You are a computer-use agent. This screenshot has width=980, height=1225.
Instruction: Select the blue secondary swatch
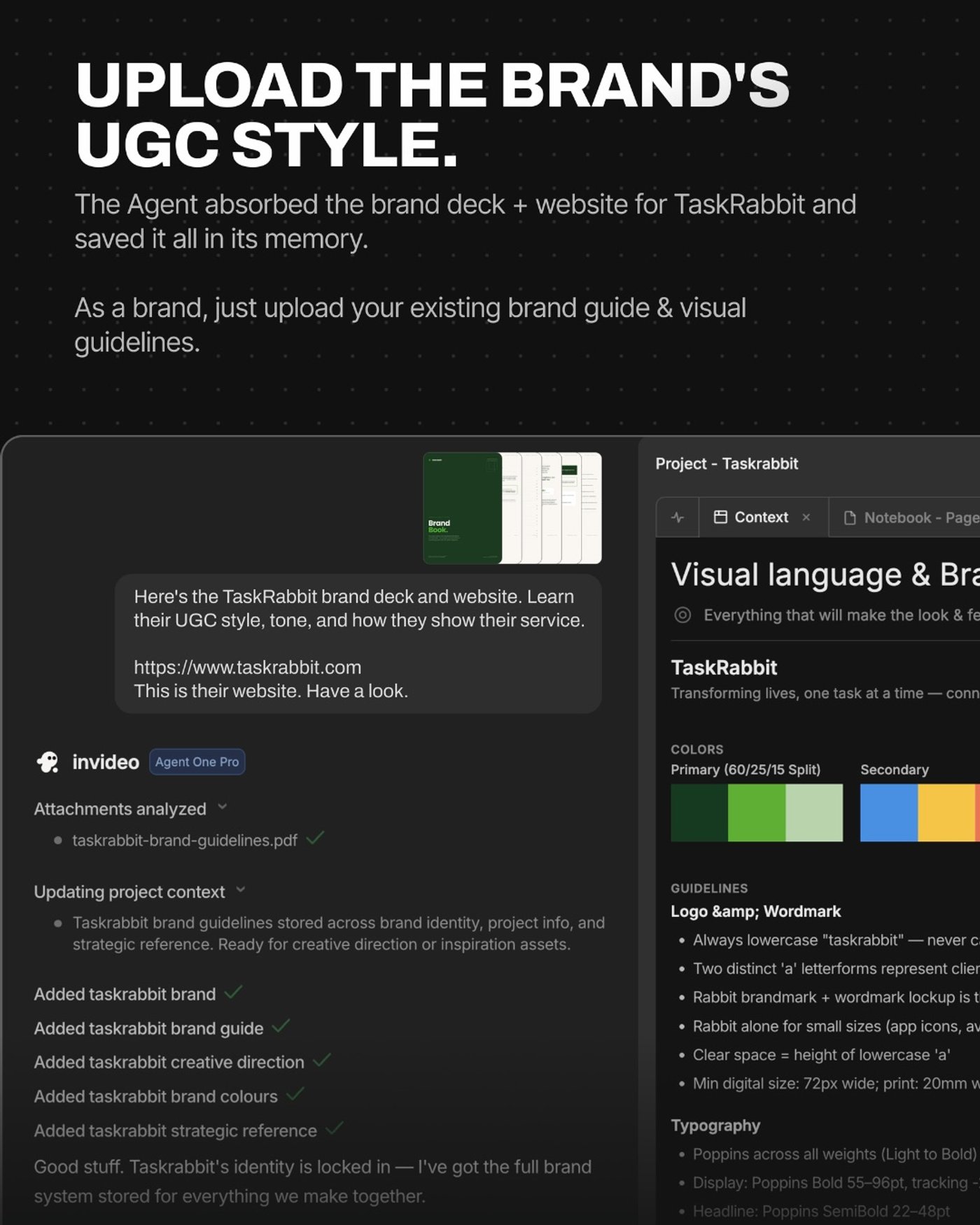889,813
